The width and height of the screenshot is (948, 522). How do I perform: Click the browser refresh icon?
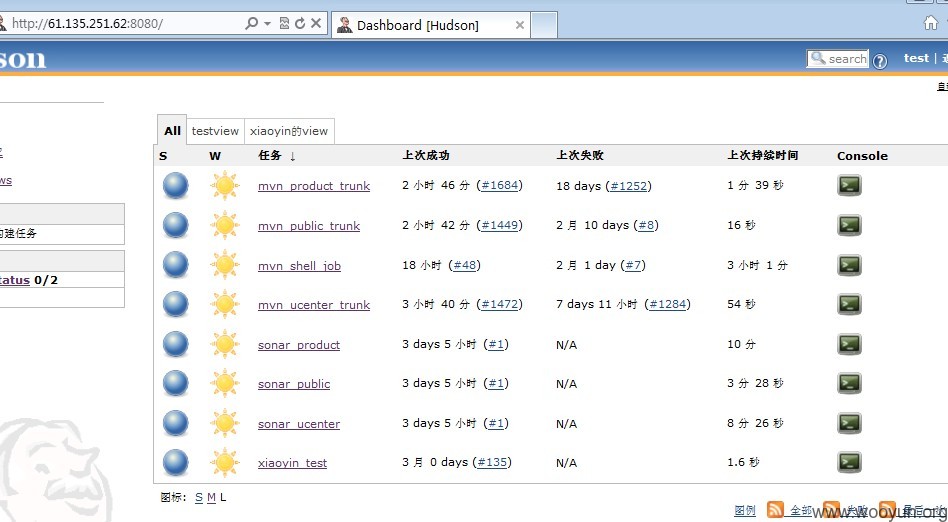(300, 24)
